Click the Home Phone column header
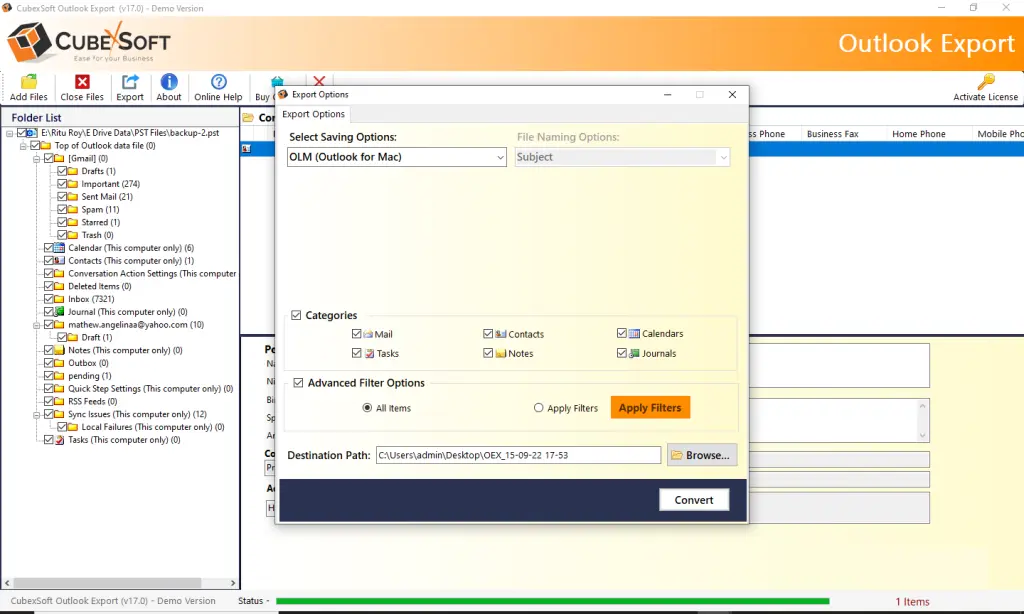The image size is (1024, 614). [918, 134]
